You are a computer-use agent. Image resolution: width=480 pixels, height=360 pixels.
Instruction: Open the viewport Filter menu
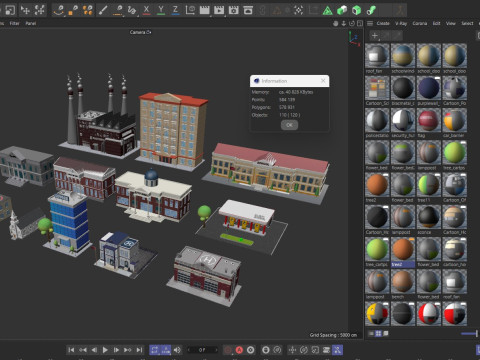point(14,23)
